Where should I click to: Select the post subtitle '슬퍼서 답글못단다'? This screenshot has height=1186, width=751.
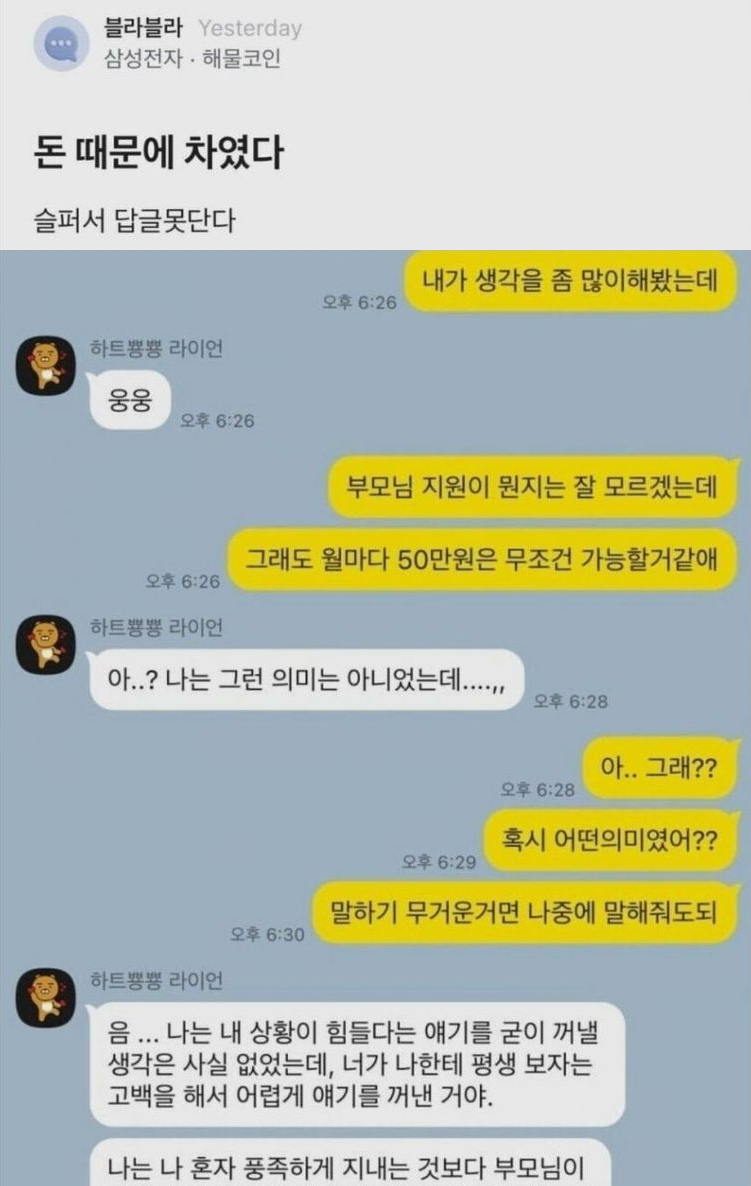tap(135, 221)
